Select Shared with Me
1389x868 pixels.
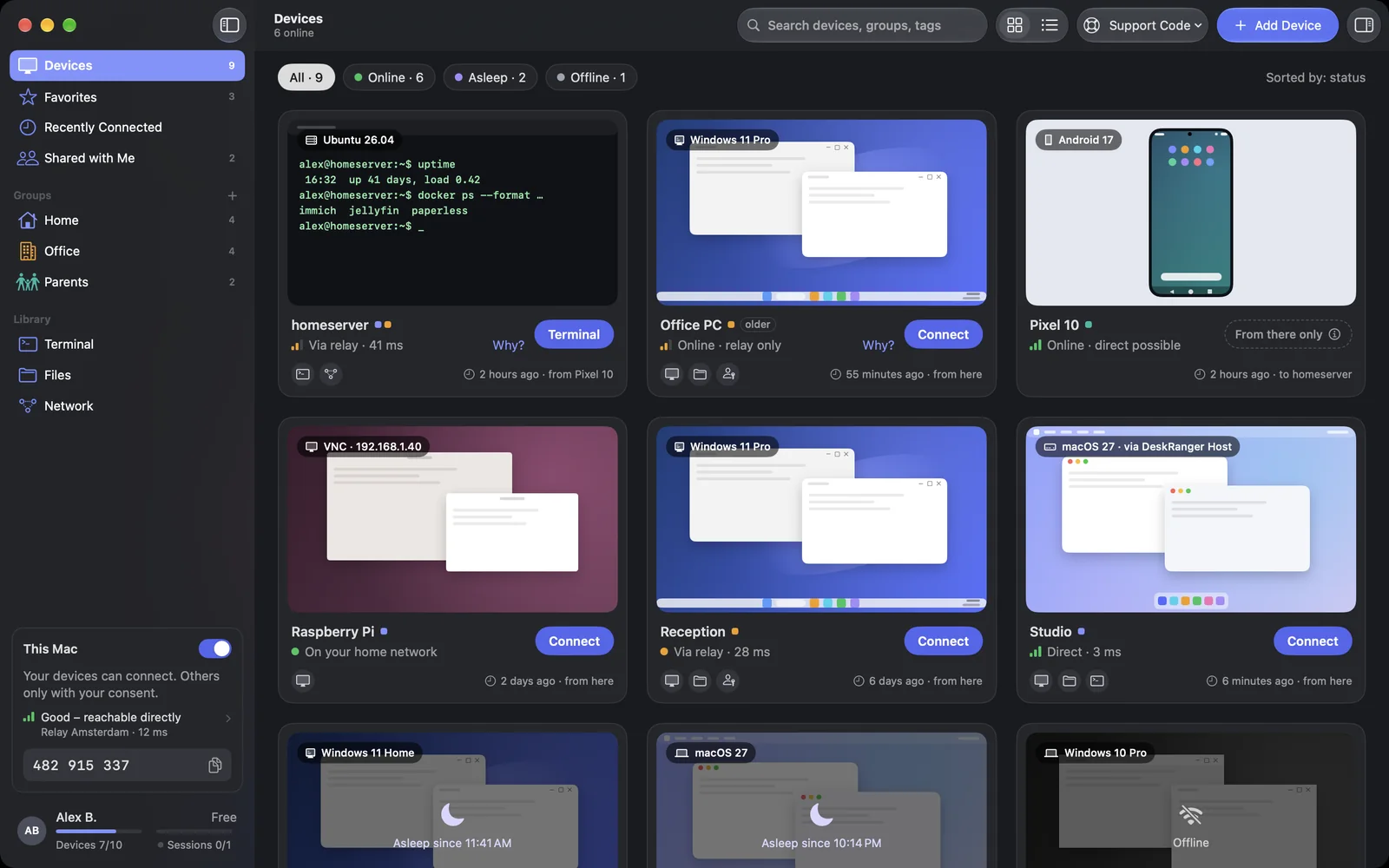(x=127, y=158)
